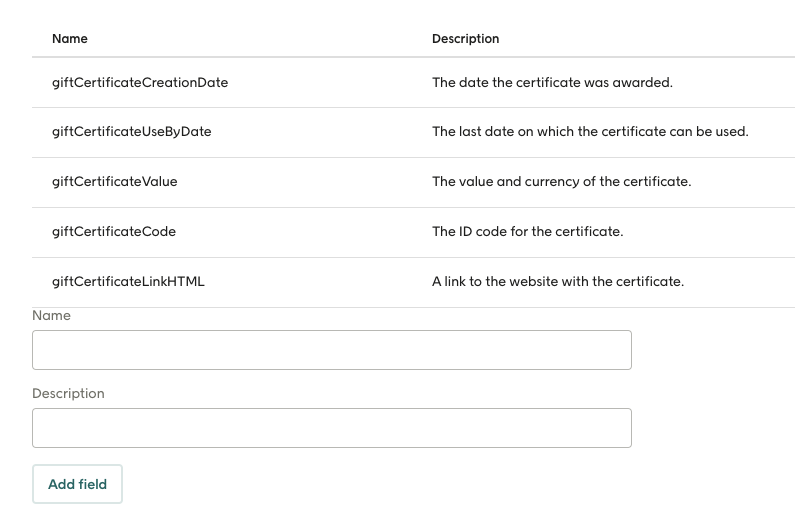795x519 pixels.
Task: Focus the Name input field
Action: click(332, 350)
